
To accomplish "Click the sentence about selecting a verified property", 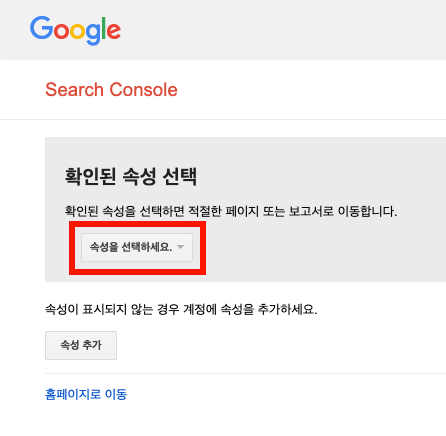I will point(231,211).
